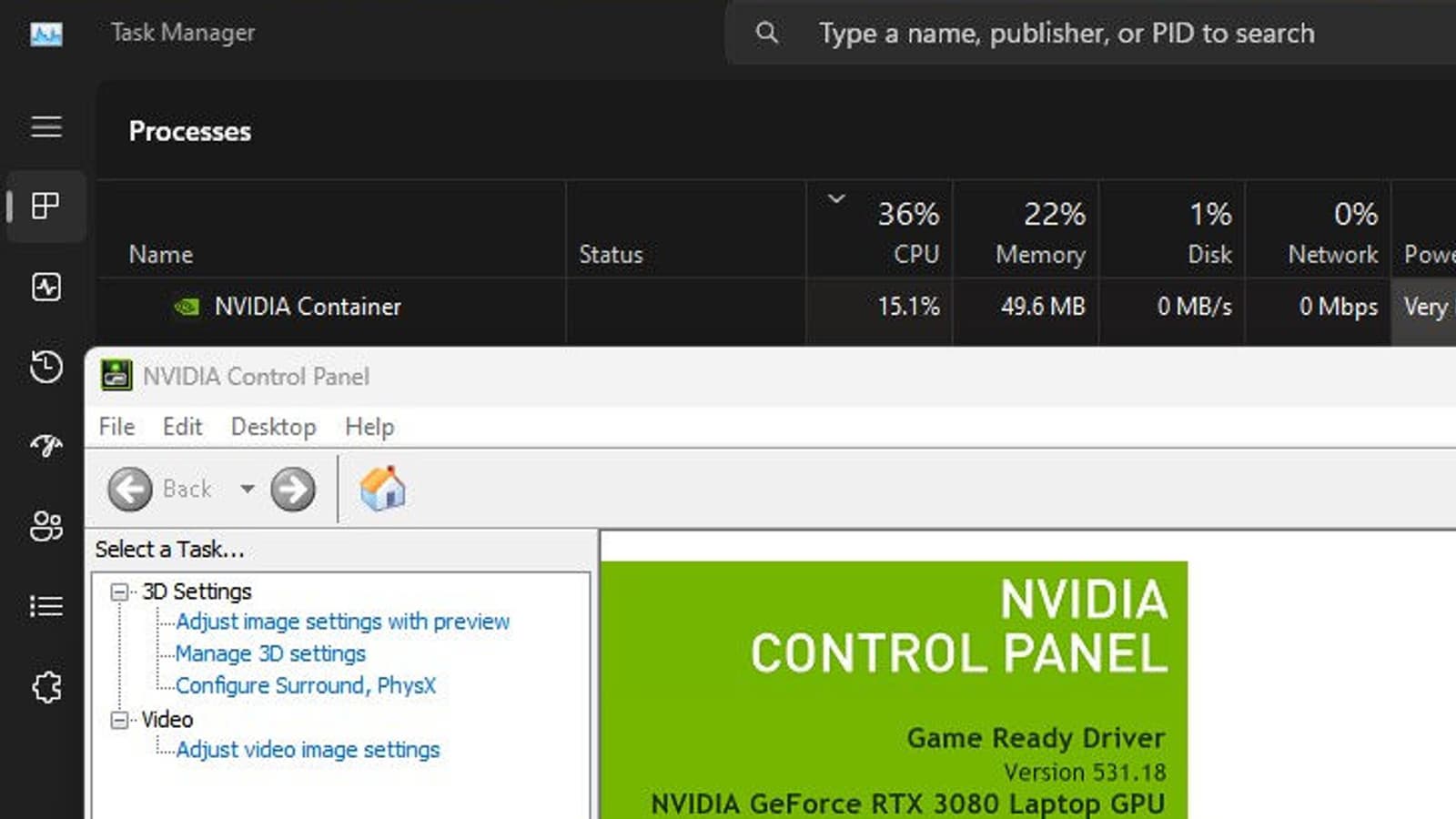Click the sort chevron above CPU column
This screenshot has height=819, width=1456.
(x=836, y=197)
